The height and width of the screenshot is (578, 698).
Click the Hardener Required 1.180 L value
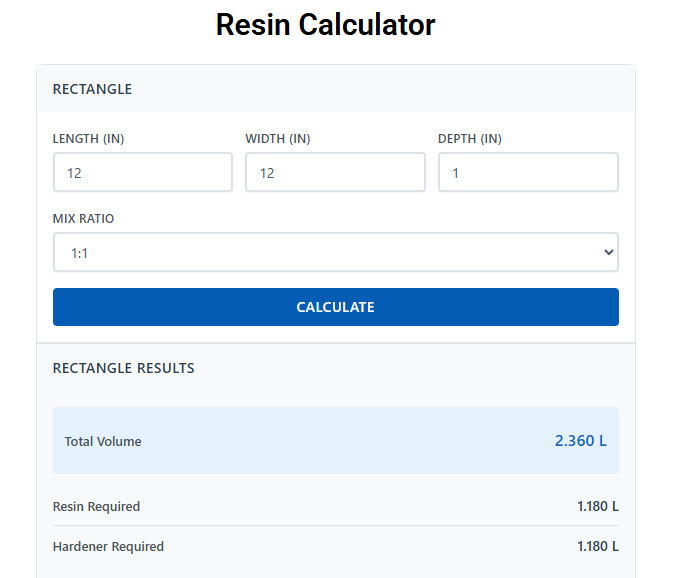click(x=597, y=547)
